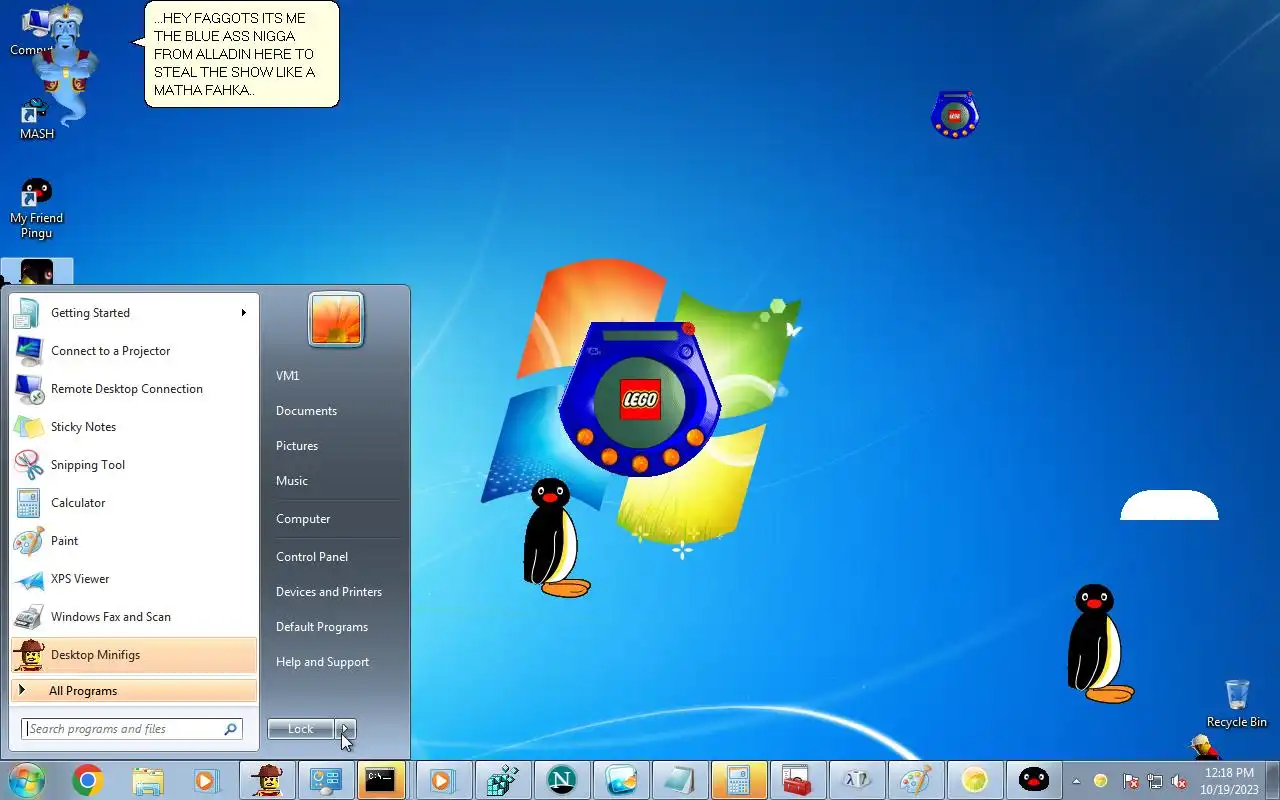This screenshot has width=1280, height=800.
Task: Open VM1 user folder link
Action: 288,376
